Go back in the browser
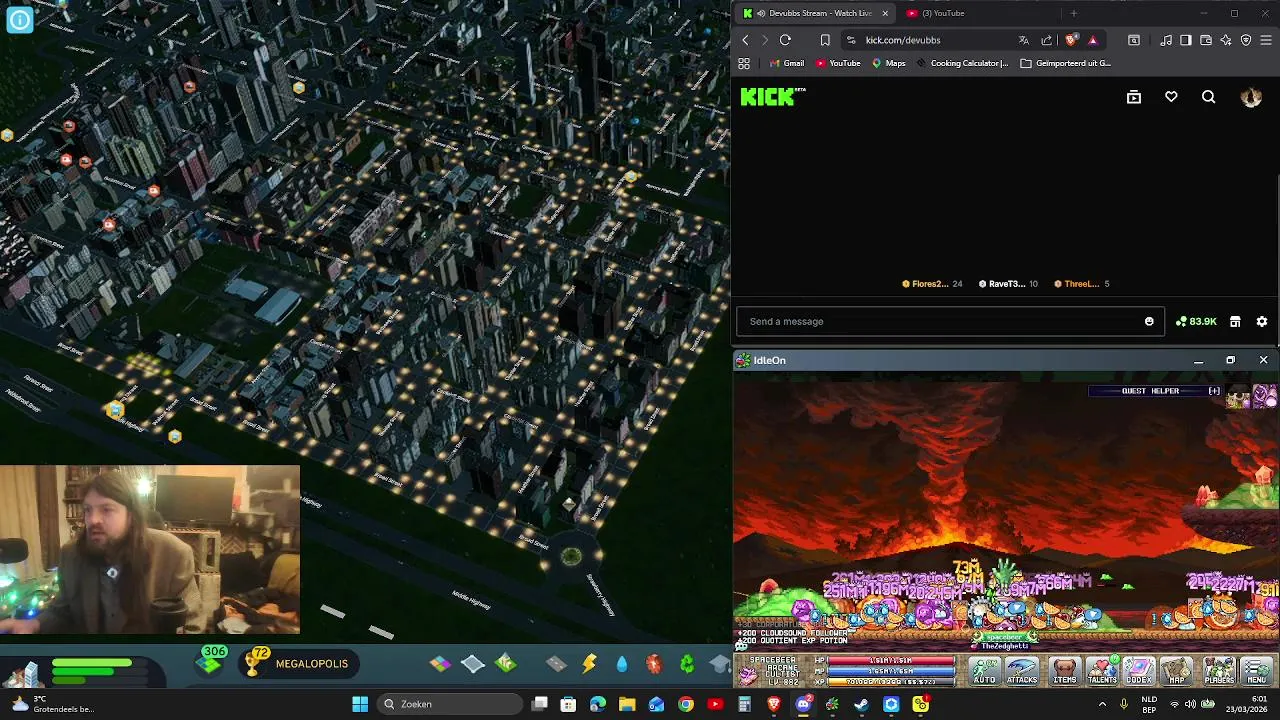 tap(745, 40)
